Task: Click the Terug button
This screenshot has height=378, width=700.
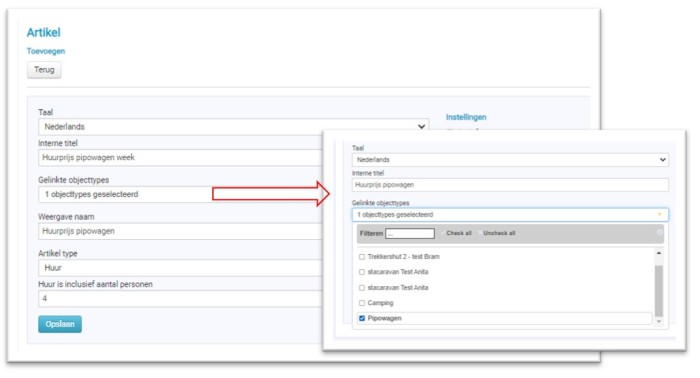Action: tap(44, 70)
